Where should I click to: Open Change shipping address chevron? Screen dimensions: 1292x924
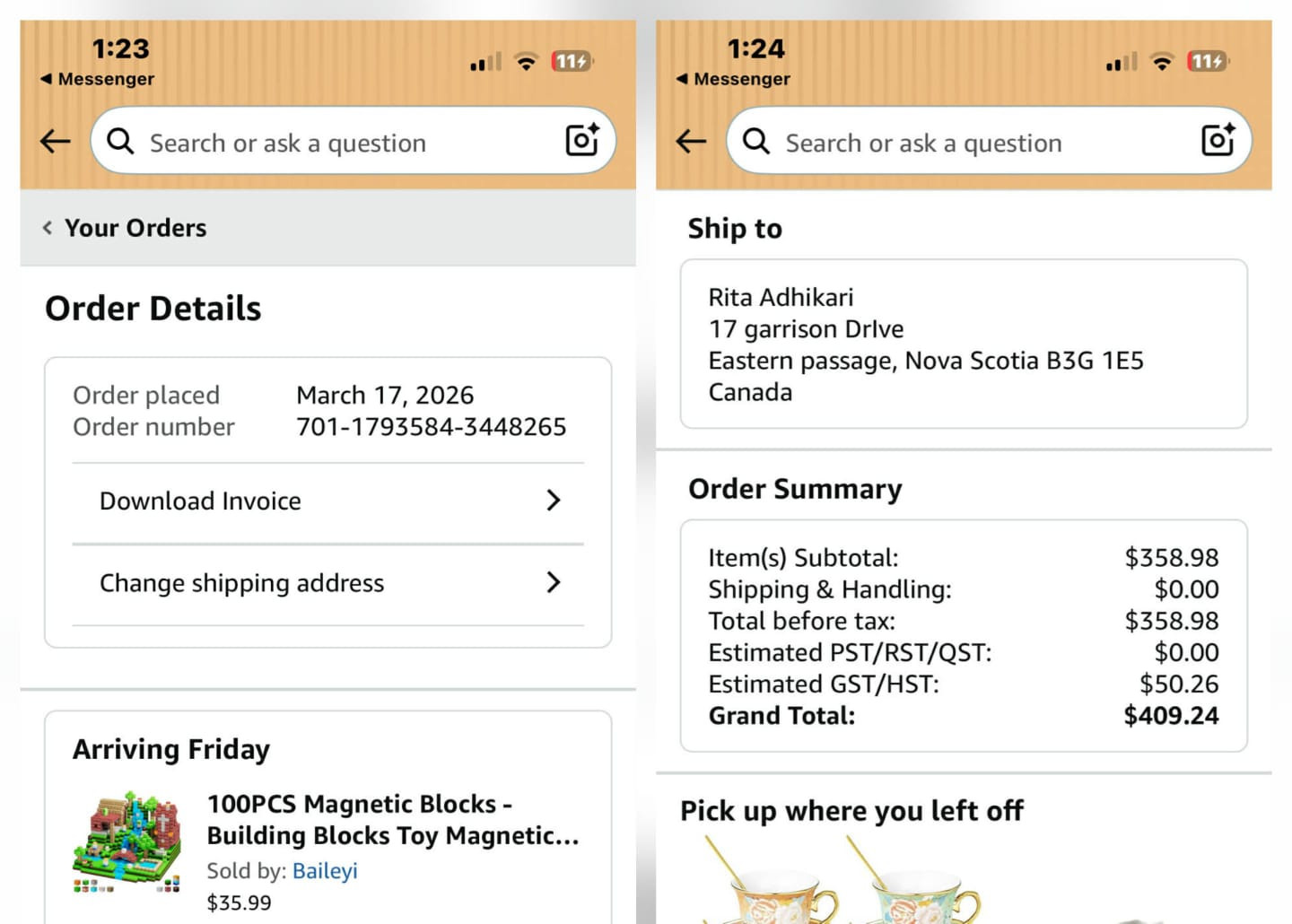(554, 583)
